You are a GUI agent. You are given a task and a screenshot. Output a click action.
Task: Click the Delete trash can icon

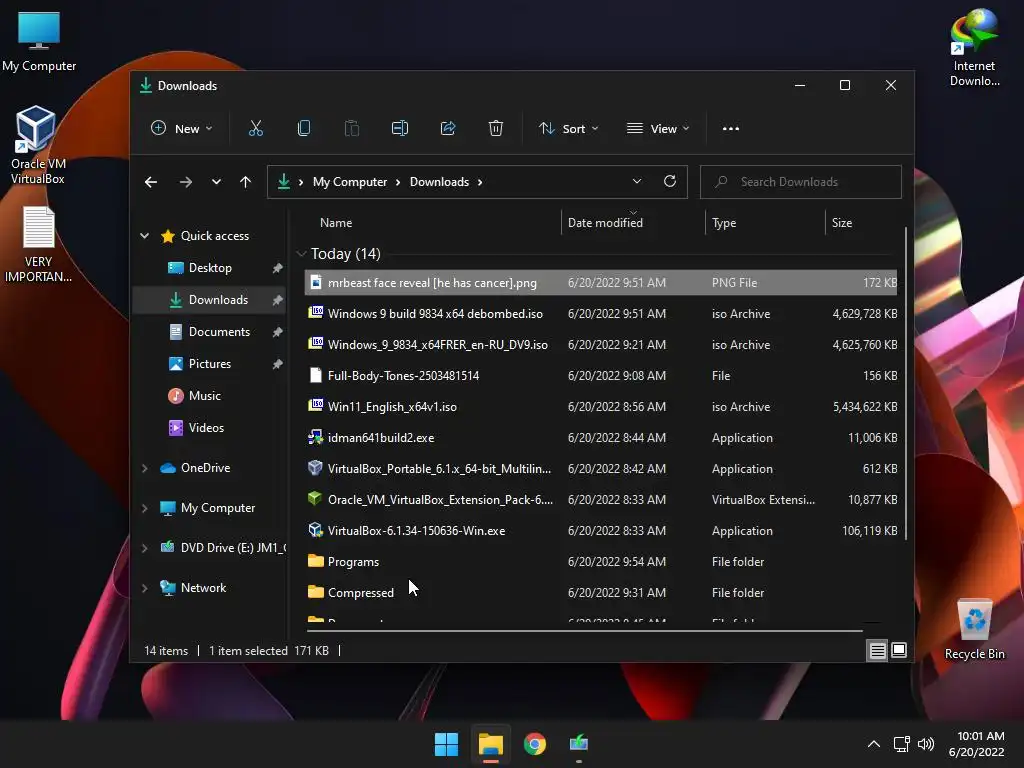496,129
